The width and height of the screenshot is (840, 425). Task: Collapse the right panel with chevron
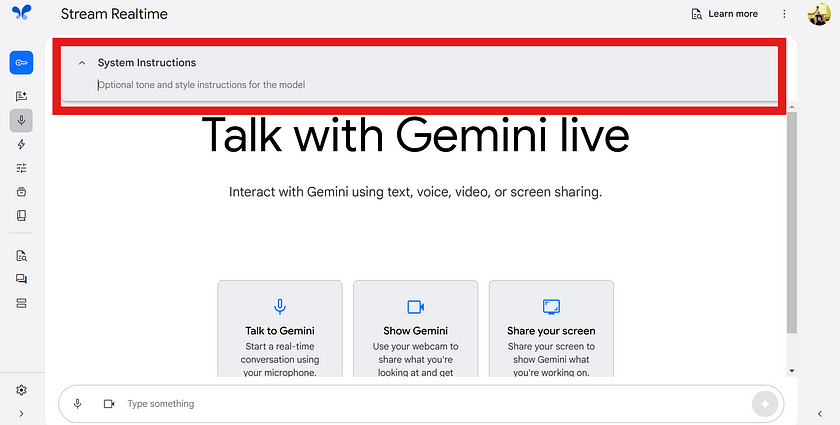click(x=820, y=414)
